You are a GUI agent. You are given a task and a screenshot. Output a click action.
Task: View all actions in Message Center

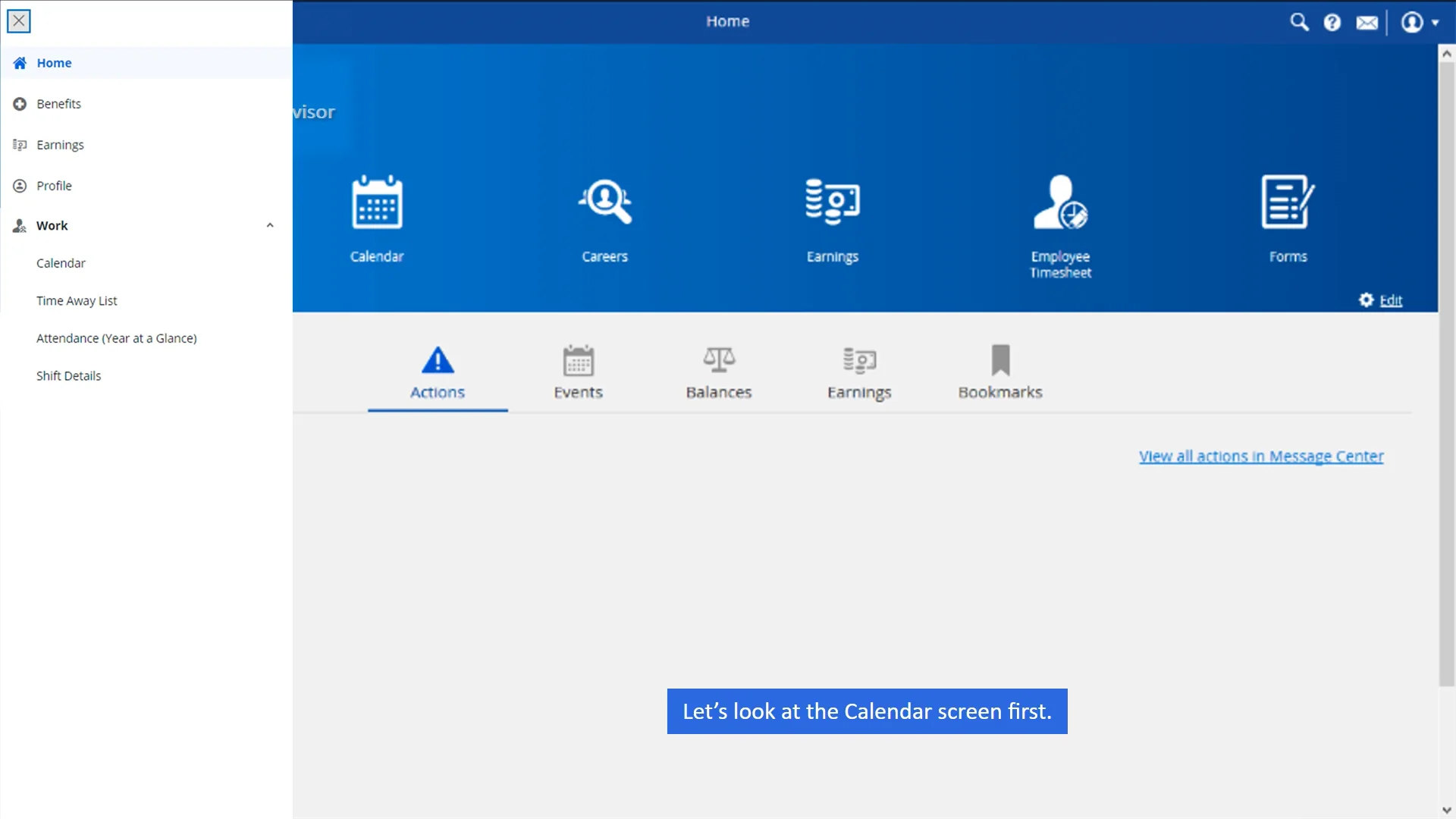(1261, 457)
